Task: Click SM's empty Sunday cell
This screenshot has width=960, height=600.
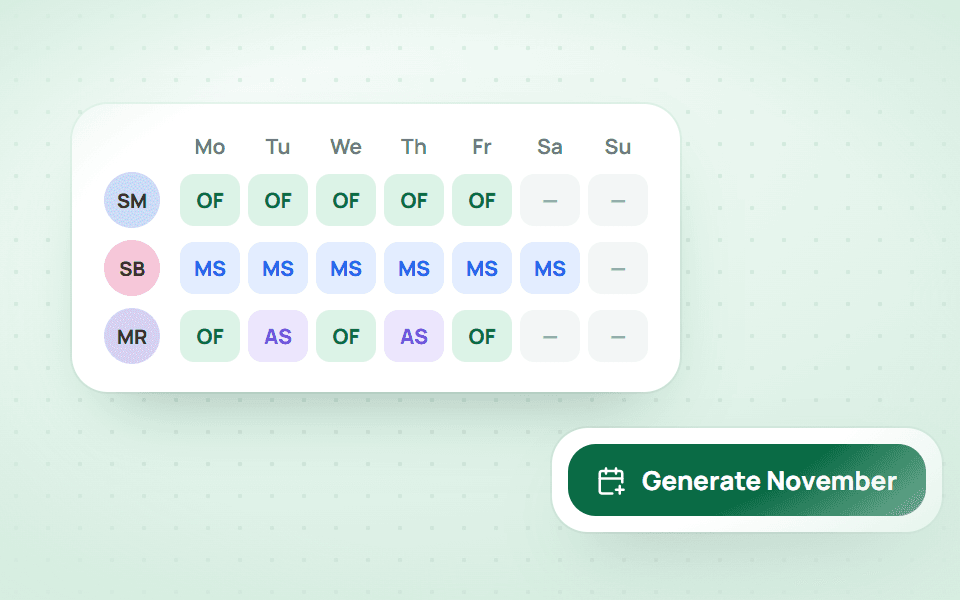Action: pyautogui.click(x=618, y=200)
